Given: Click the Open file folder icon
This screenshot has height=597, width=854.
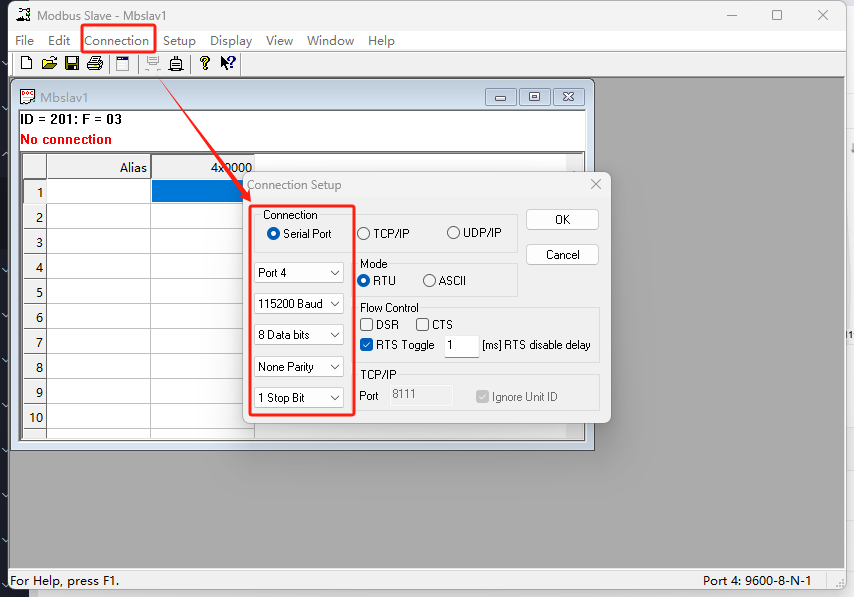Looking at the screenshot, I should (x=49, y=64).
